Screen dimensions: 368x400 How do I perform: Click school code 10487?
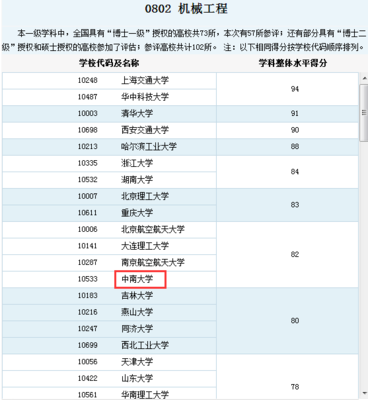click(88, 97)
